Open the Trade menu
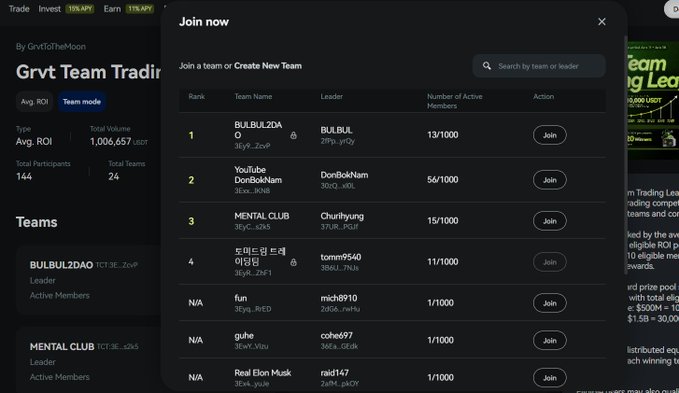 pos(19,9)
